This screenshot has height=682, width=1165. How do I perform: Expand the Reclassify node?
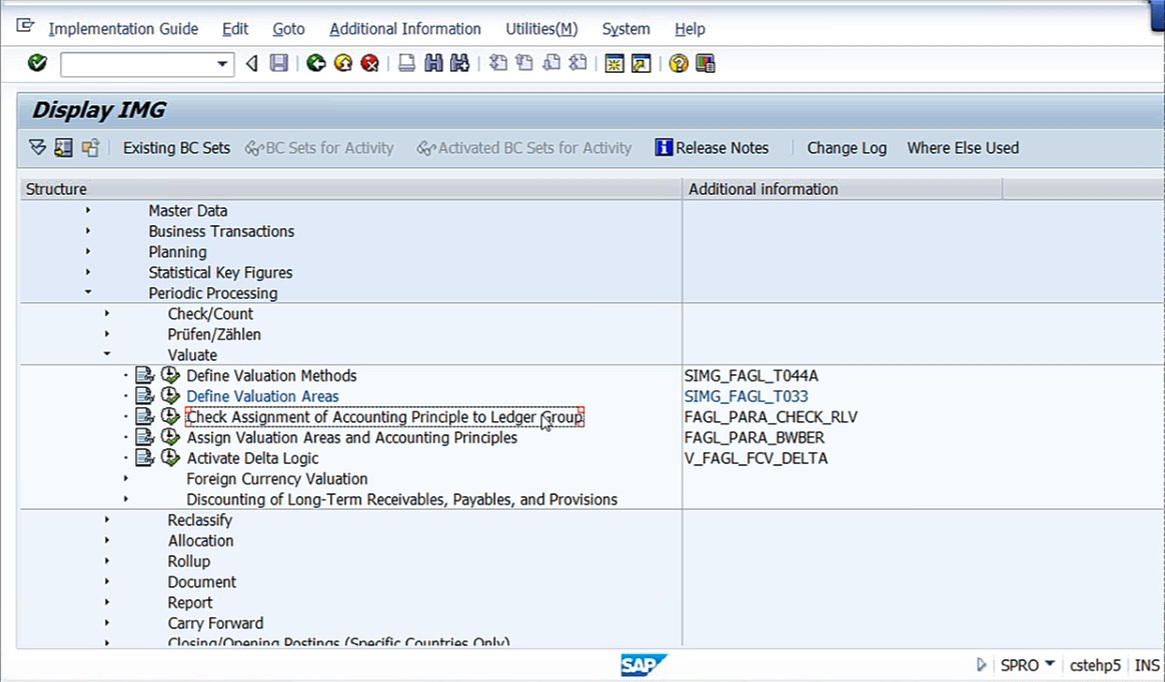107,520
